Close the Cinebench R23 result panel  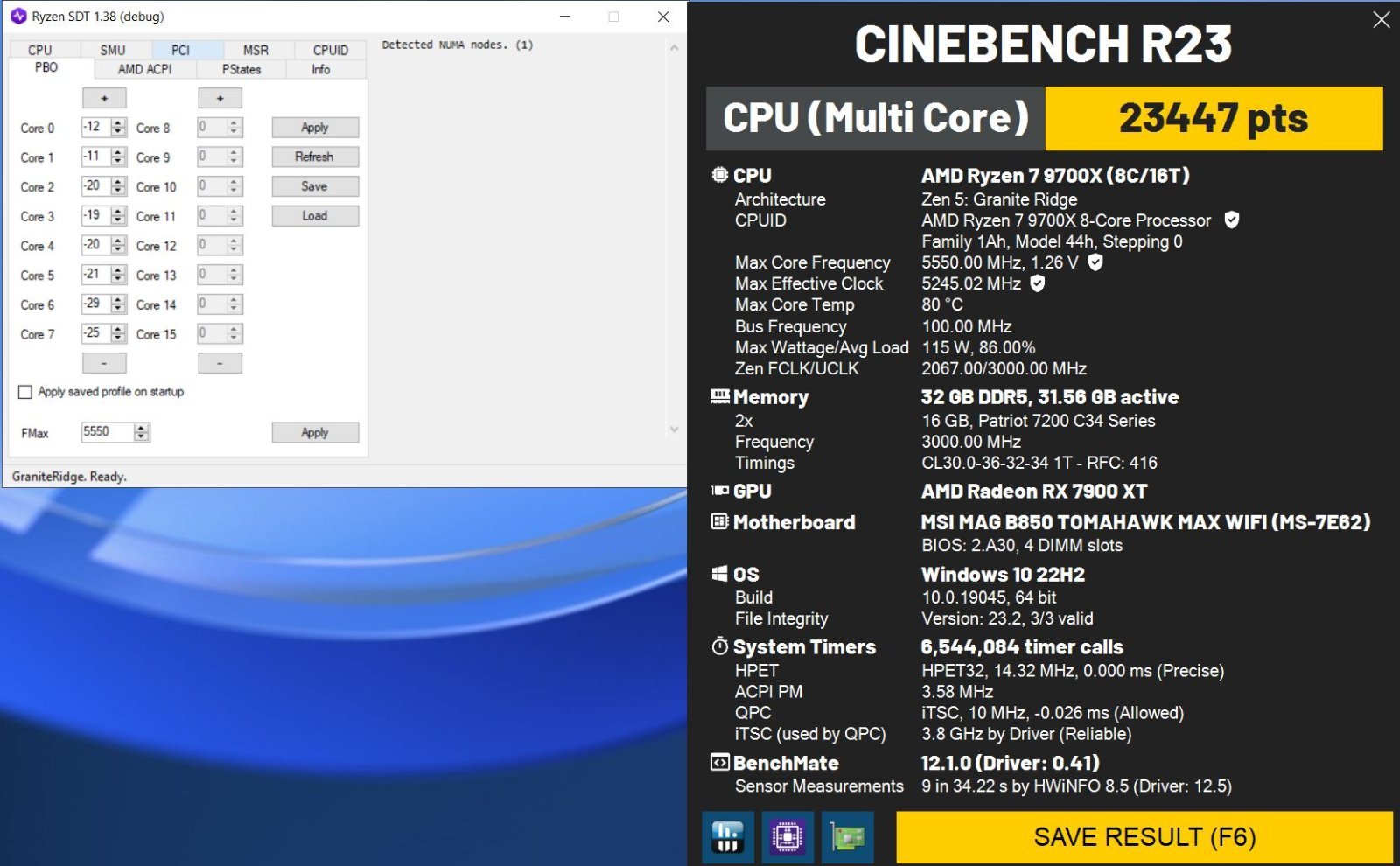1382,19
